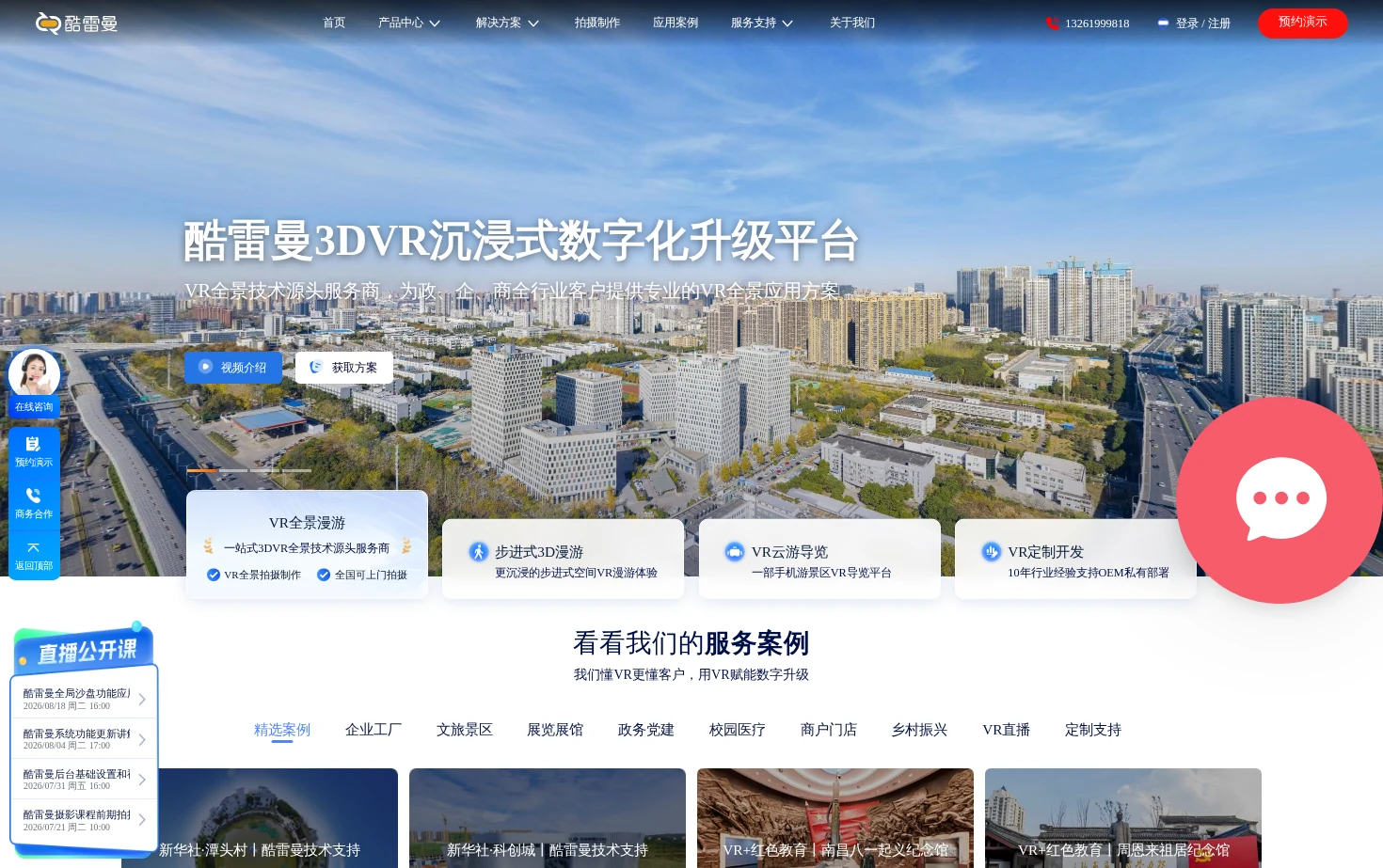Click phone number 13261999818

1097,24
